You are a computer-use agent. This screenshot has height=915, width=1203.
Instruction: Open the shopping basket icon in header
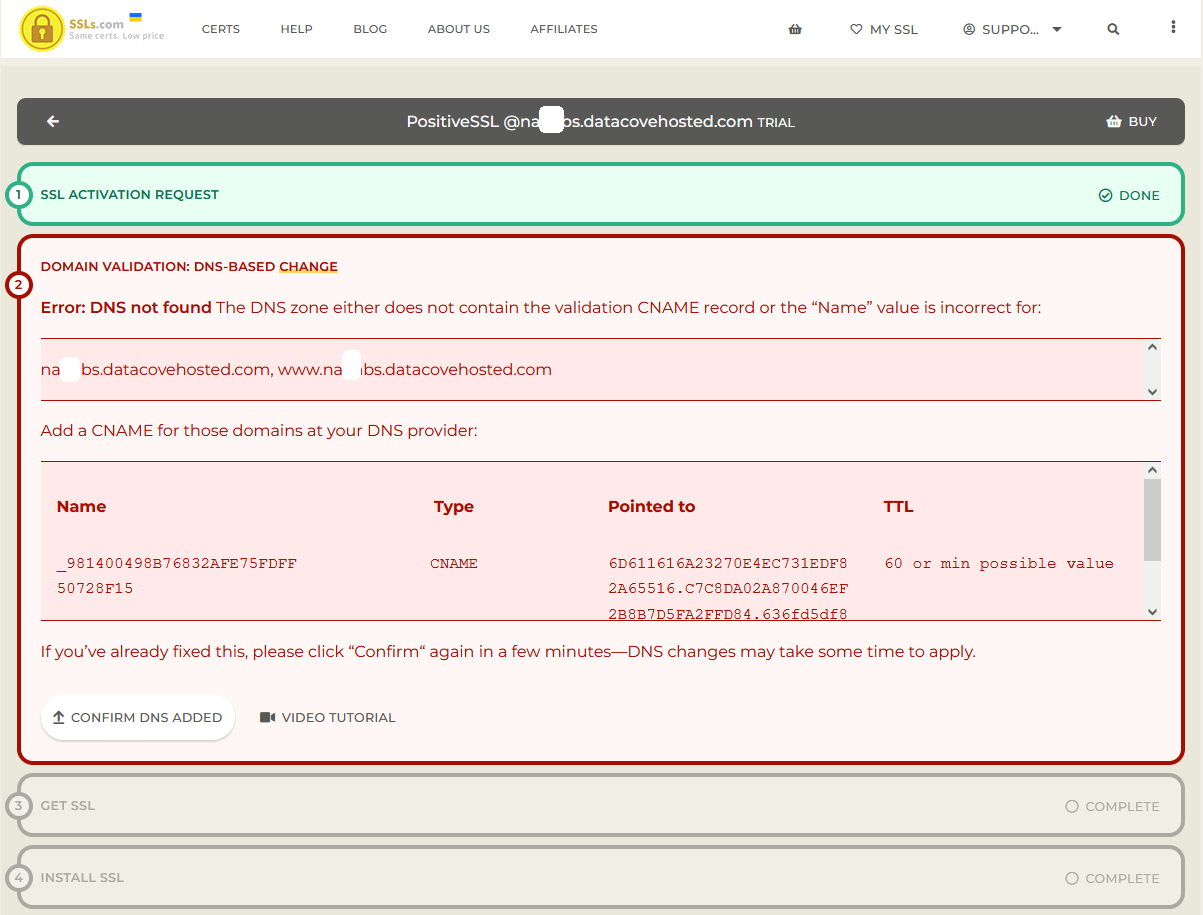(795, 29)
